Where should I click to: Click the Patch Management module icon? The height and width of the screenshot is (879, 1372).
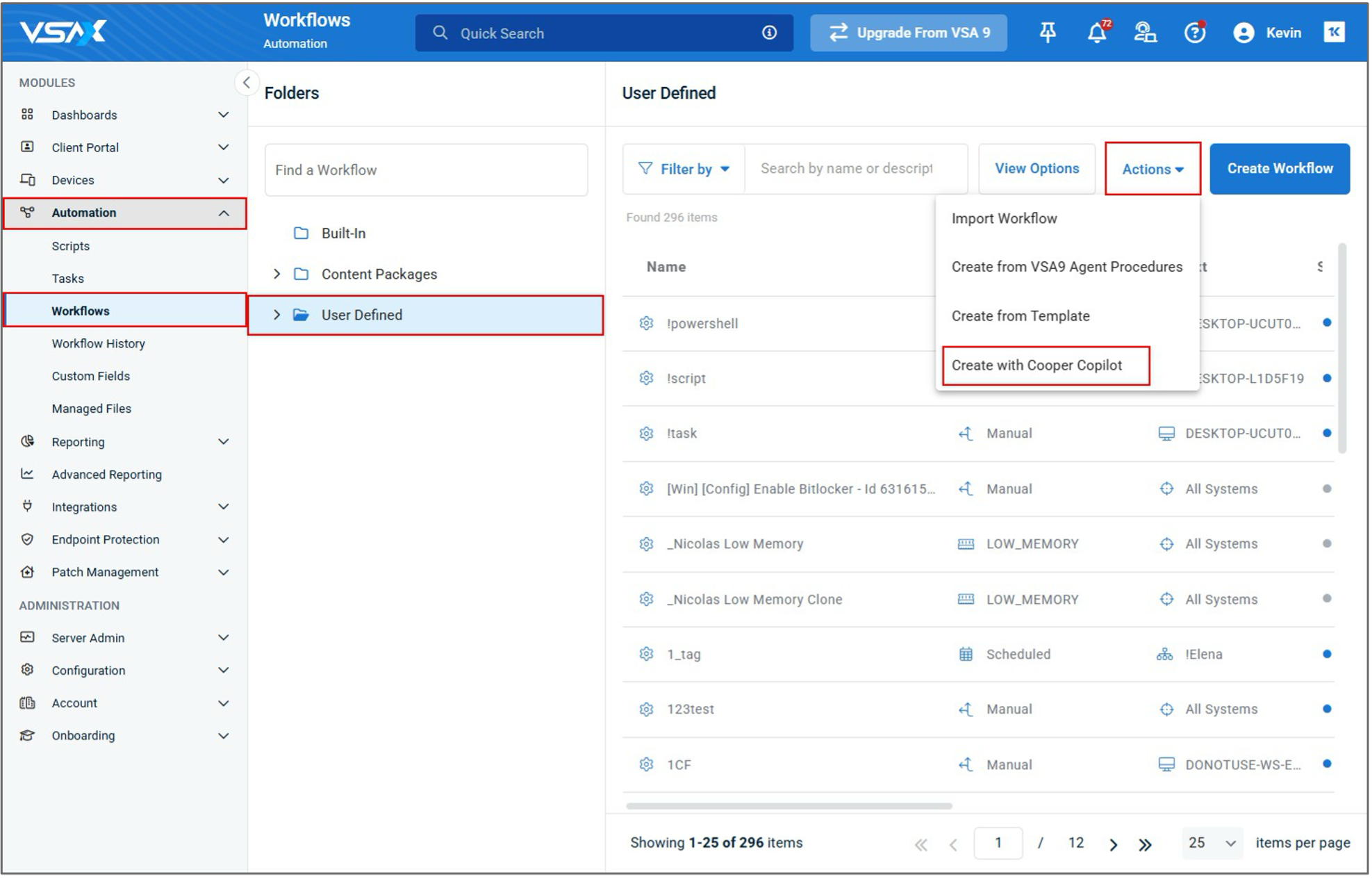27,572
